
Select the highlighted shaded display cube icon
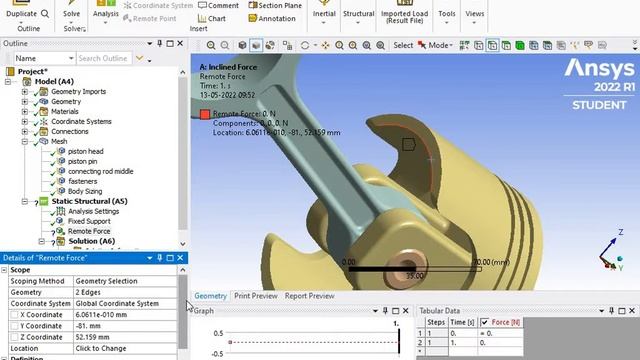point(256,45)
